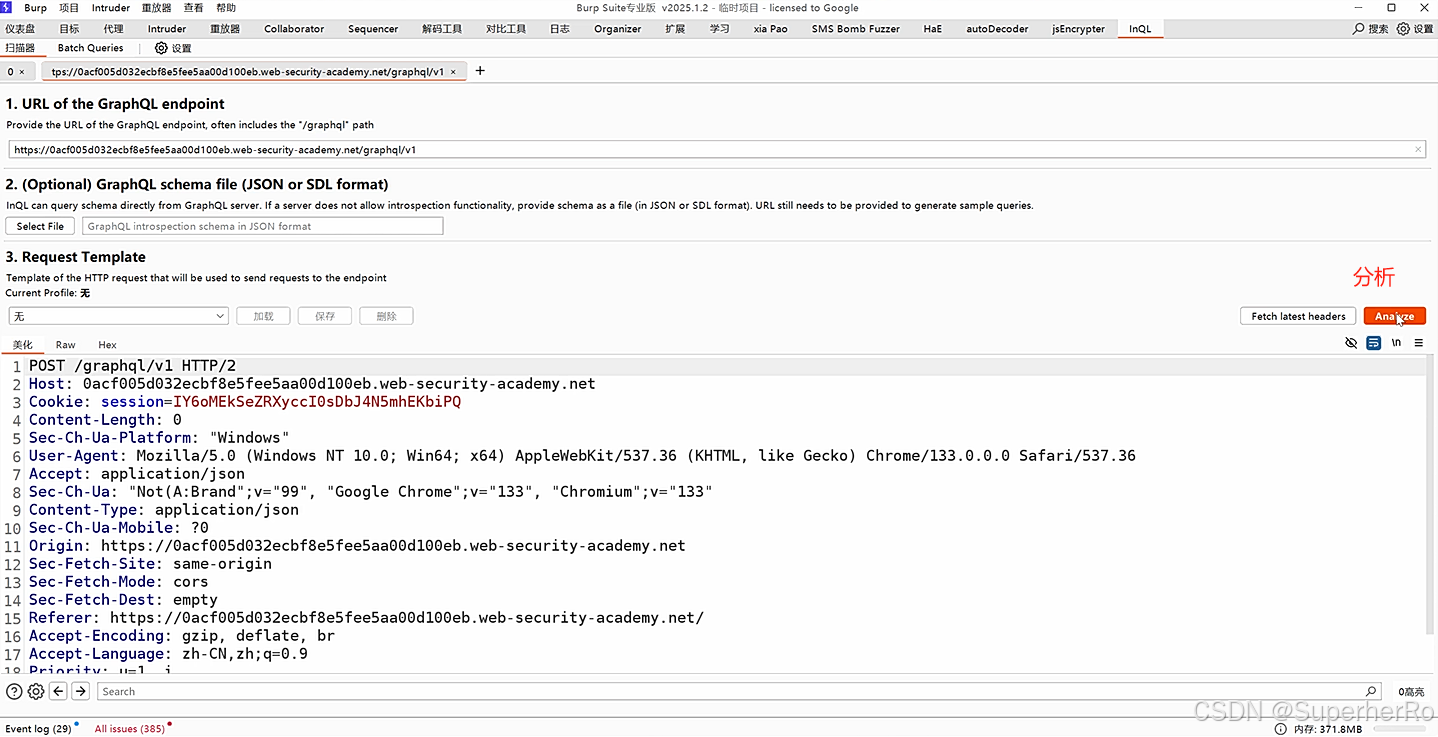Open the Sequencer tab
The image size is (1438, 737).
373,29
